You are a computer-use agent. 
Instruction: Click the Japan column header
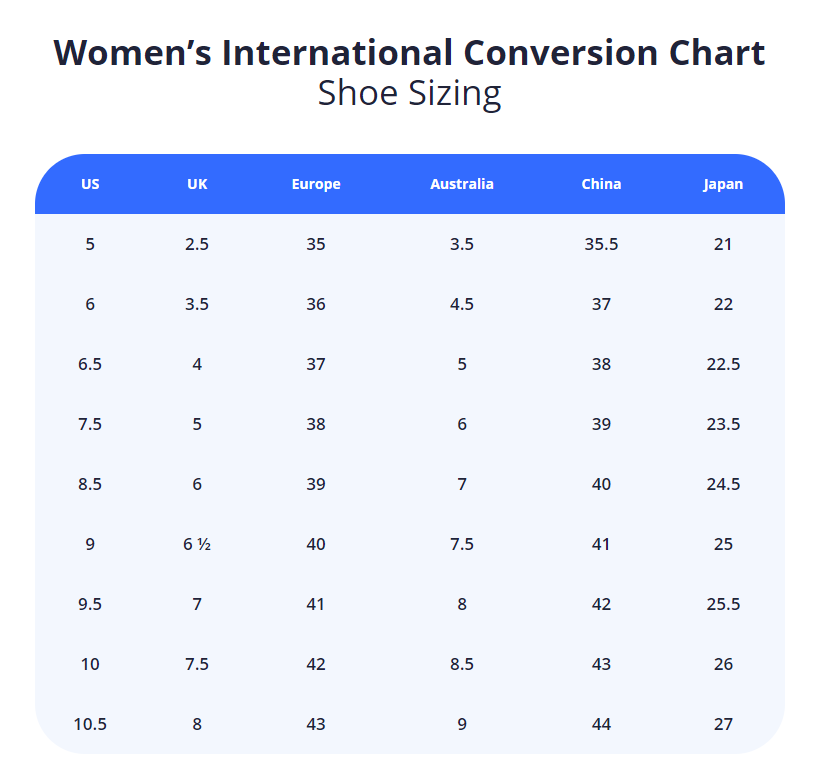tap(723, 184)
